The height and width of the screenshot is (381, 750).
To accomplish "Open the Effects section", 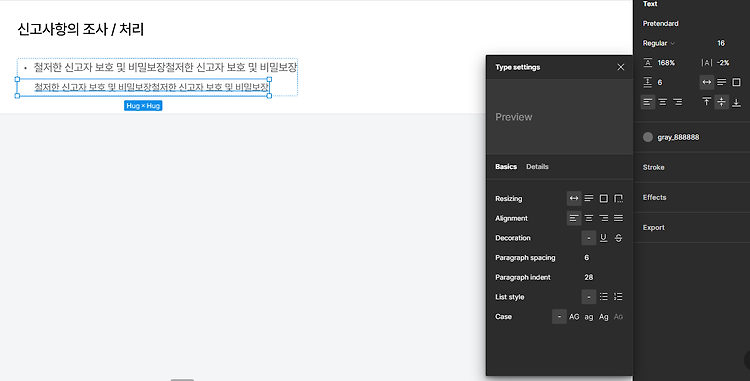I will point(654,197).
